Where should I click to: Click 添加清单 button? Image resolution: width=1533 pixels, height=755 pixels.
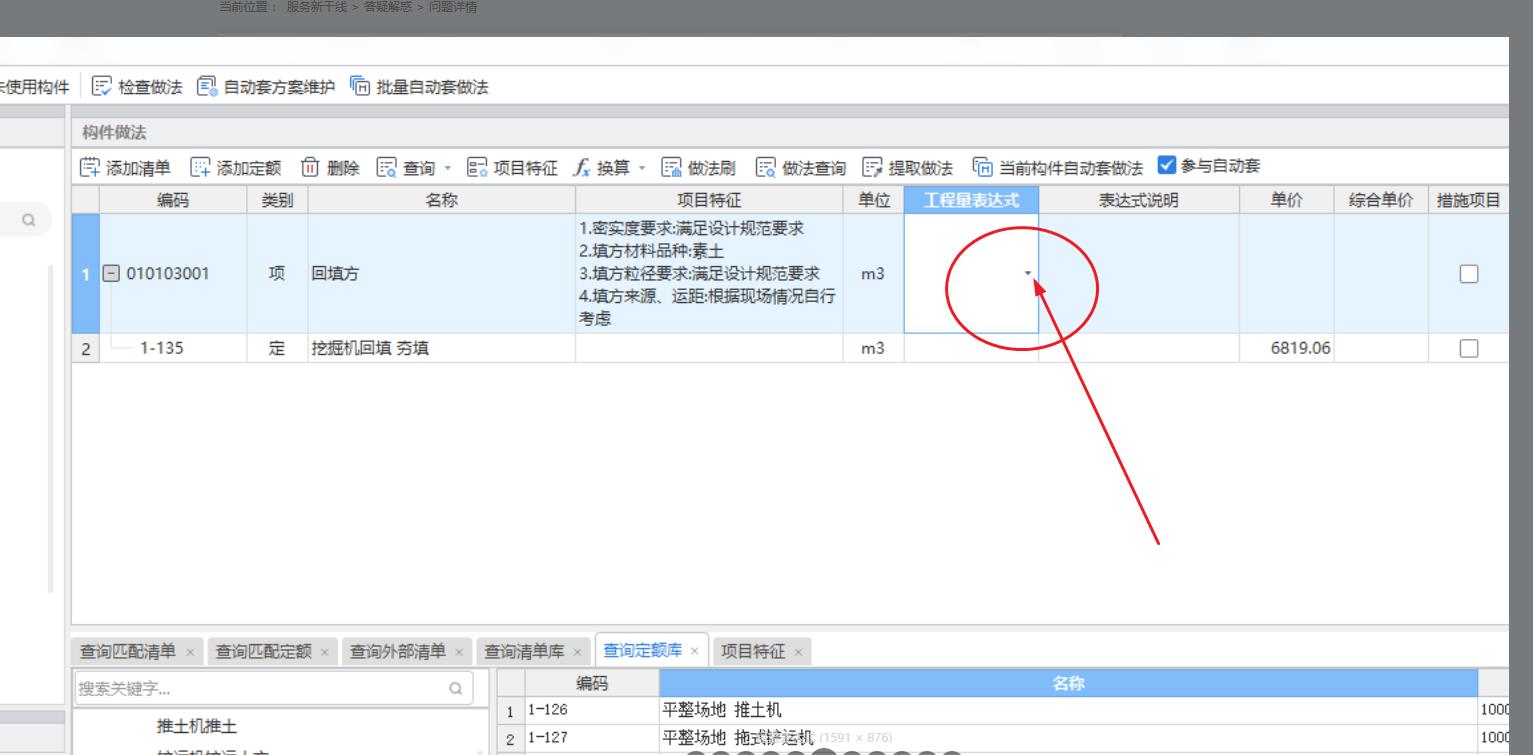(126, 167)
